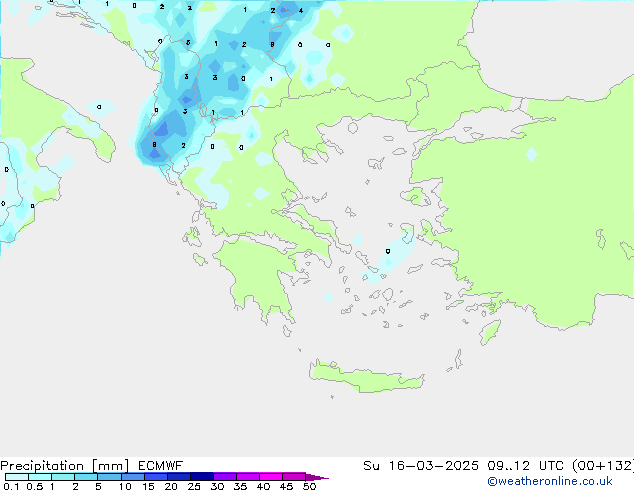Click the '10' legend scale label
634x490 pixels.
click(x=125, y=486)
